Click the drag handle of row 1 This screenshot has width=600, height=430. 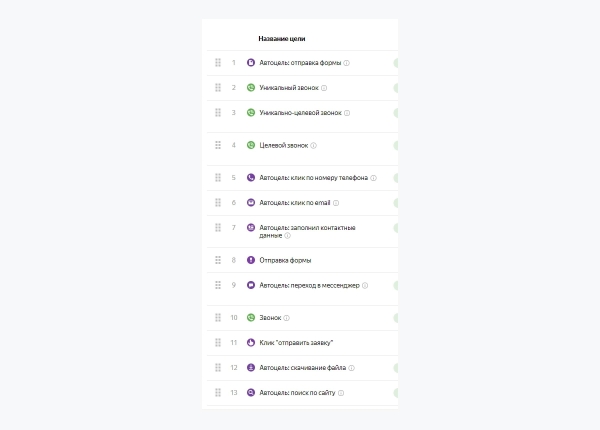pyautogui.click(x=218, y=63)
